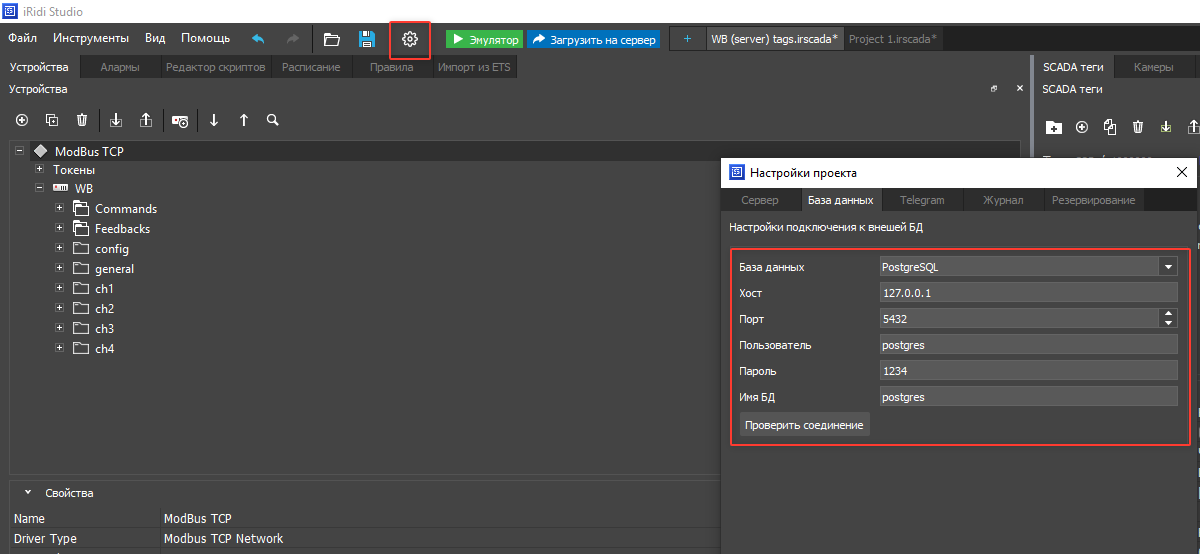Expand the Токены tree node
This screenshot has width=1200, height=554.
click(x=40, y=170)
